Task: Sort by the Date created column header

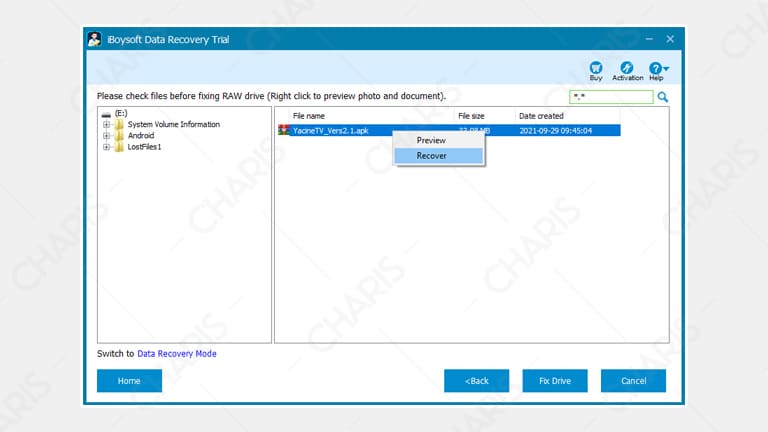Action: pyautogui.click(x=541, y=116)
